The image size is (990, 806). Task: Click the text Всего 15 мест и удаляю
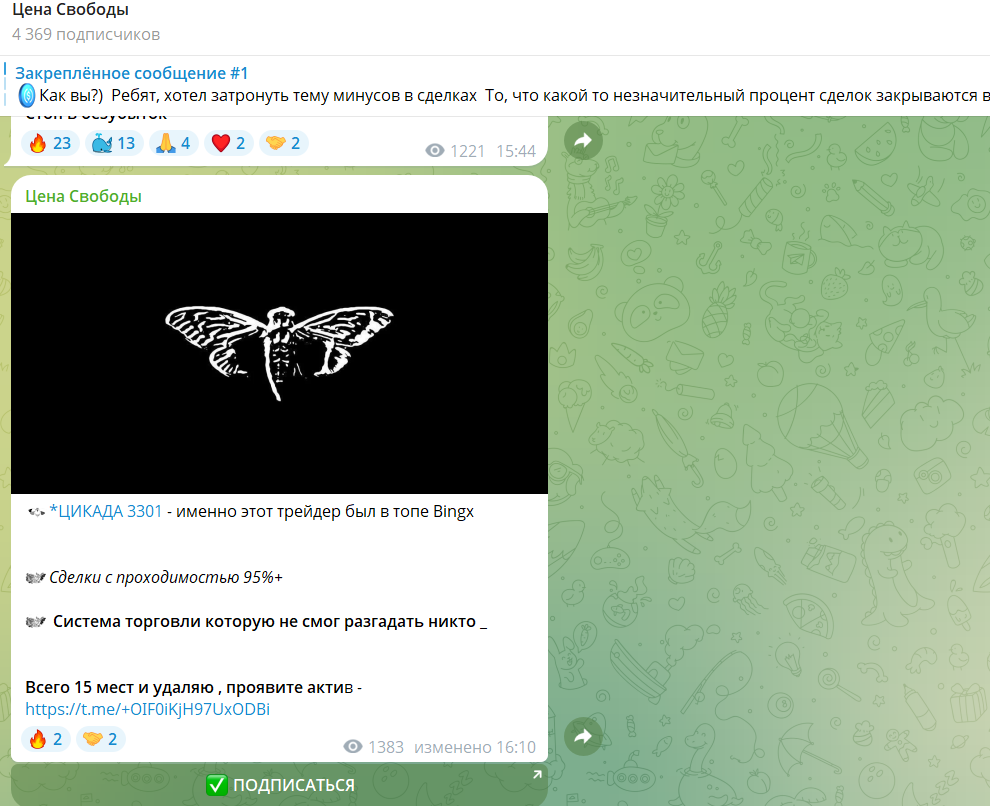coord(119,687)
